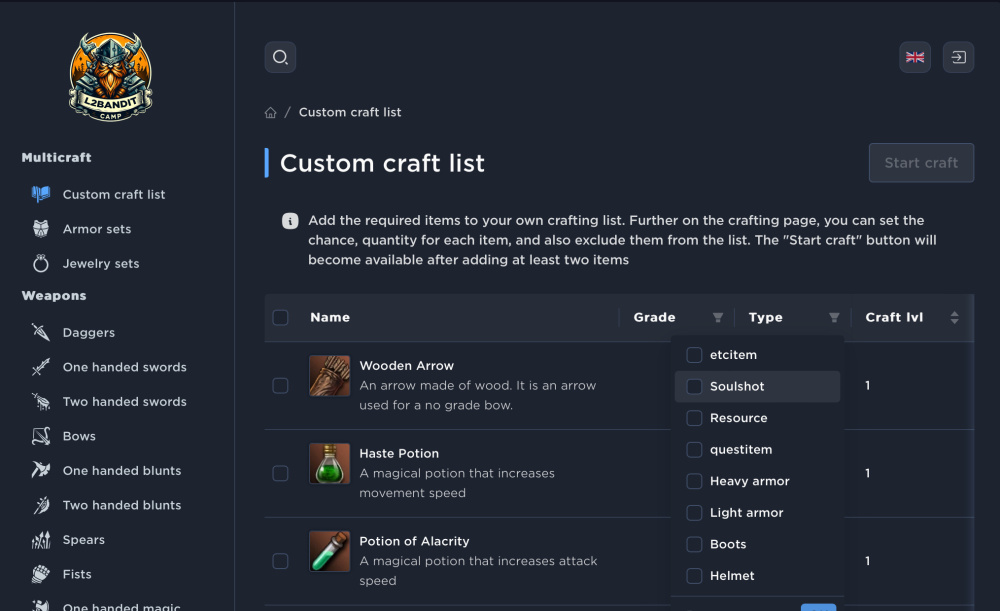Toggle the Type column filter dropdown
The height and width of the screenshot is (611, 1000).
(834, 318)
